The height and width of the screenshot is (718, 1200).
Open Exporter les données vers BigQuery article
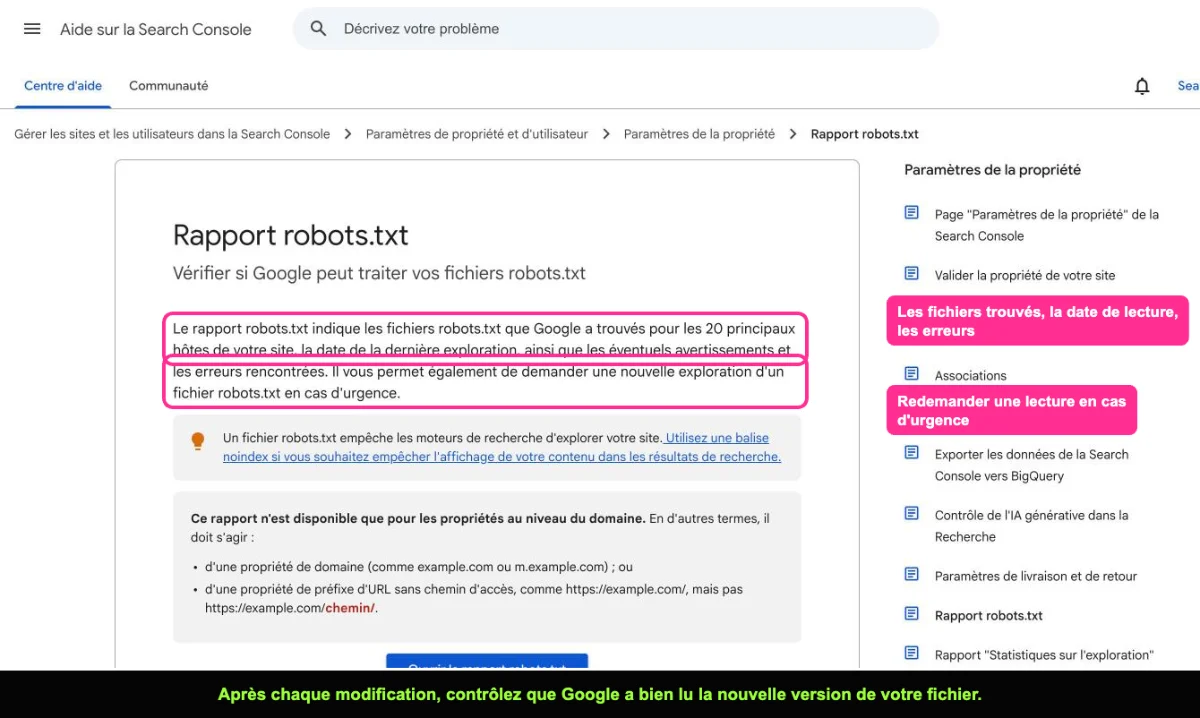pyautogui.click(x=1032, y=465)
